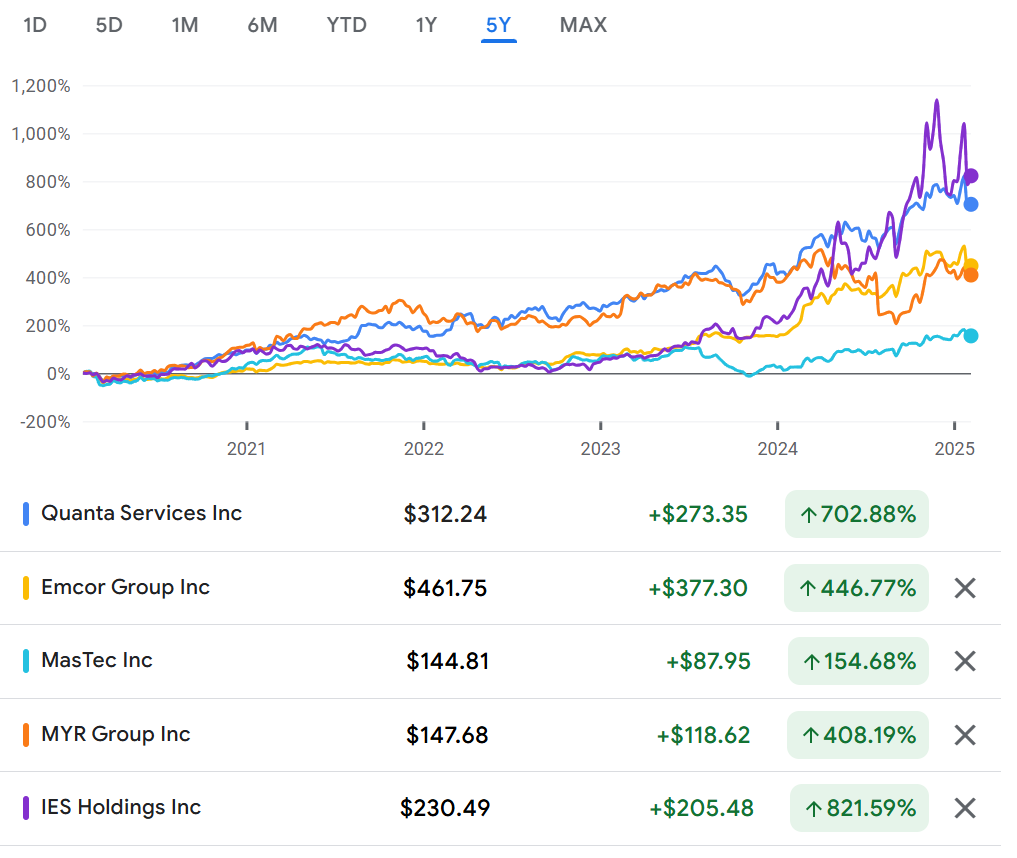
Task: Click the +$118.62 change value
Action: click(x=703, y=735)
